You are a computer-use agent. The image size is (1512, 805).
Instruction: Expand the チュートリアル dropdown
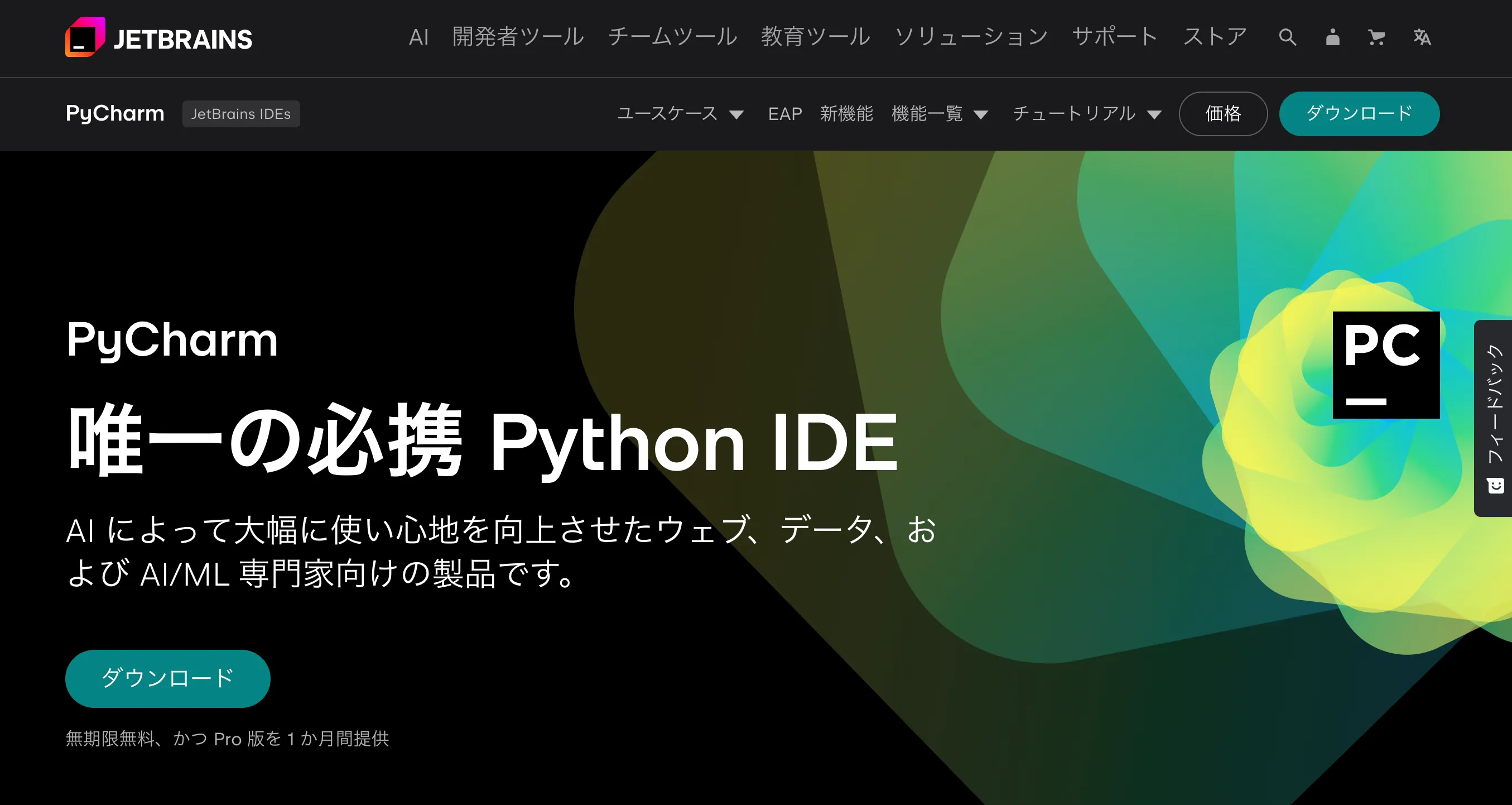[x=1087, y=113]
